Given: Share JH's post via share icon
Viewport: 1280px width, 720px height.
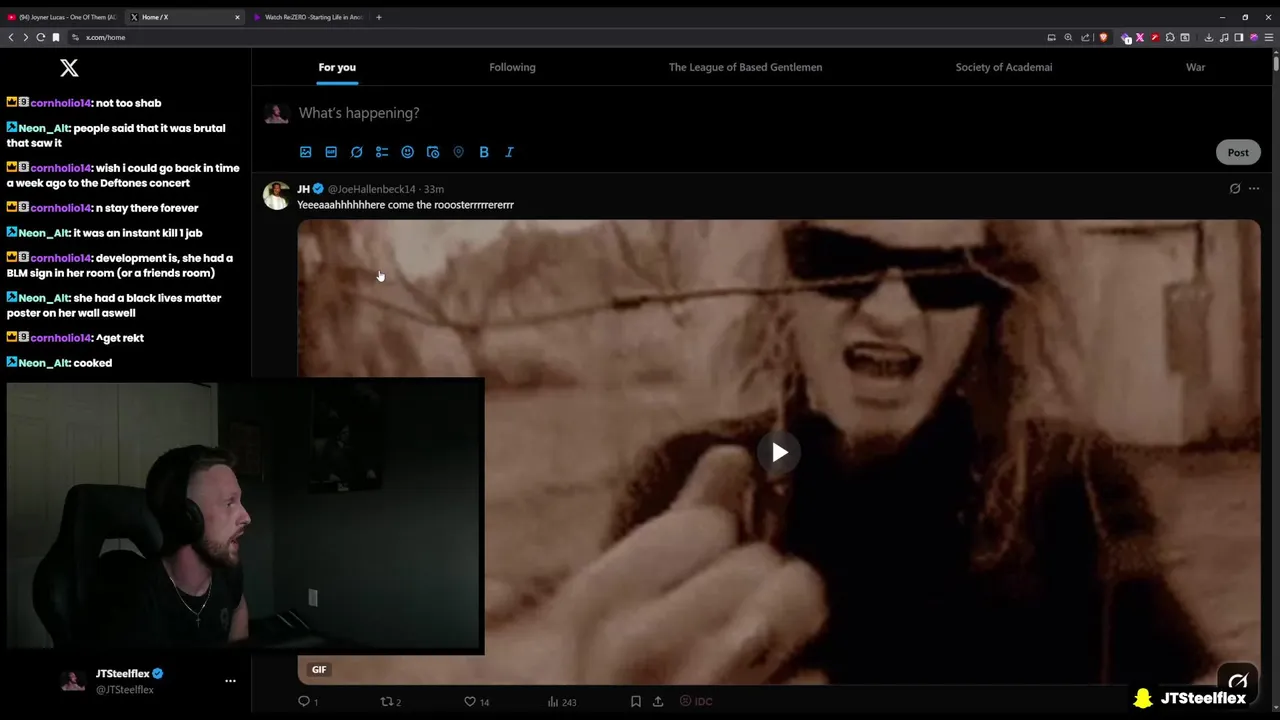Looking at the screenshot, I should [x=658, y=701].
